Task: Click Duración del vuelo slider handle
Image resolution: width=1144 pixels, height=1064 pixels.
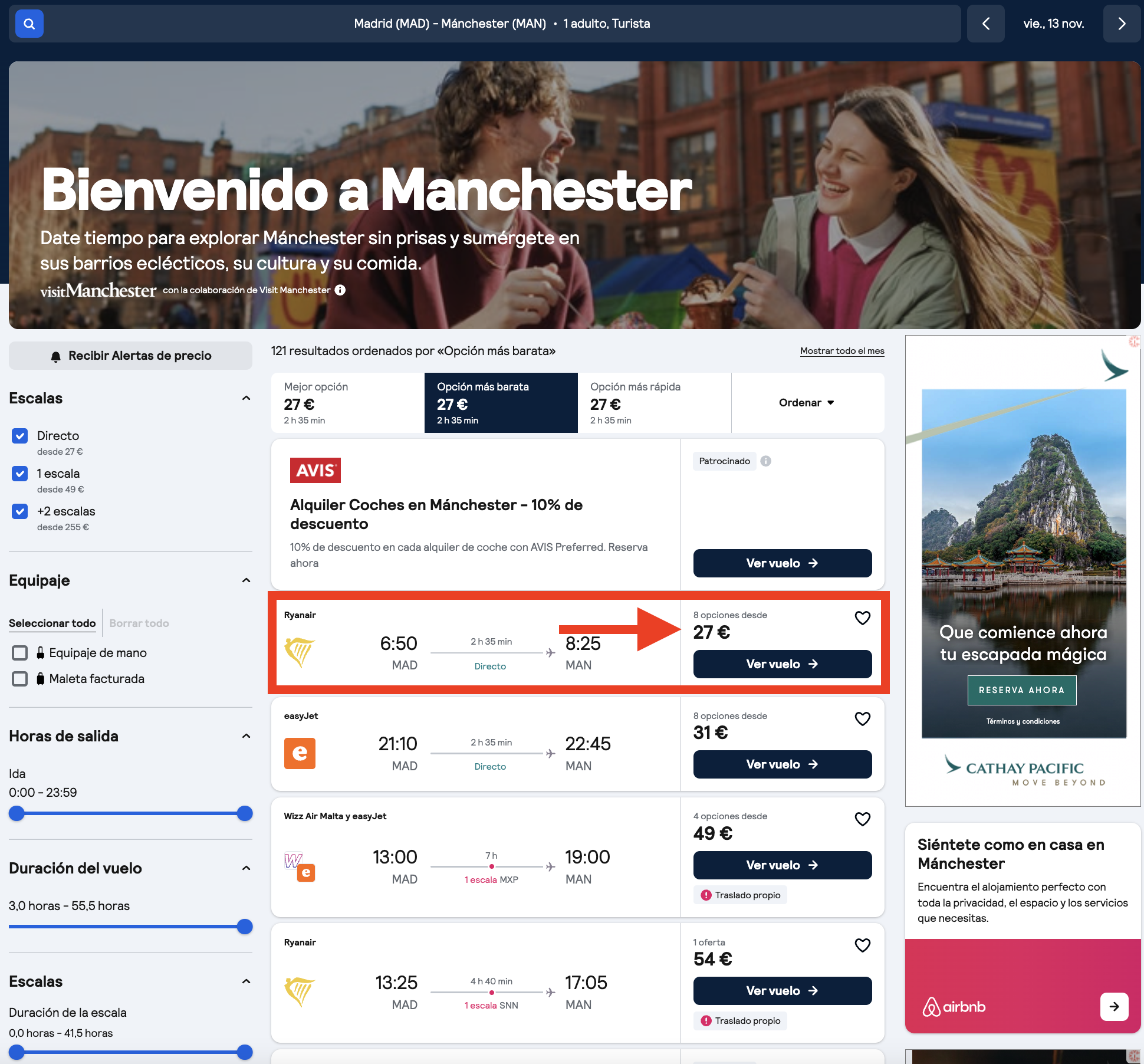Action: [x=245, y=927]
